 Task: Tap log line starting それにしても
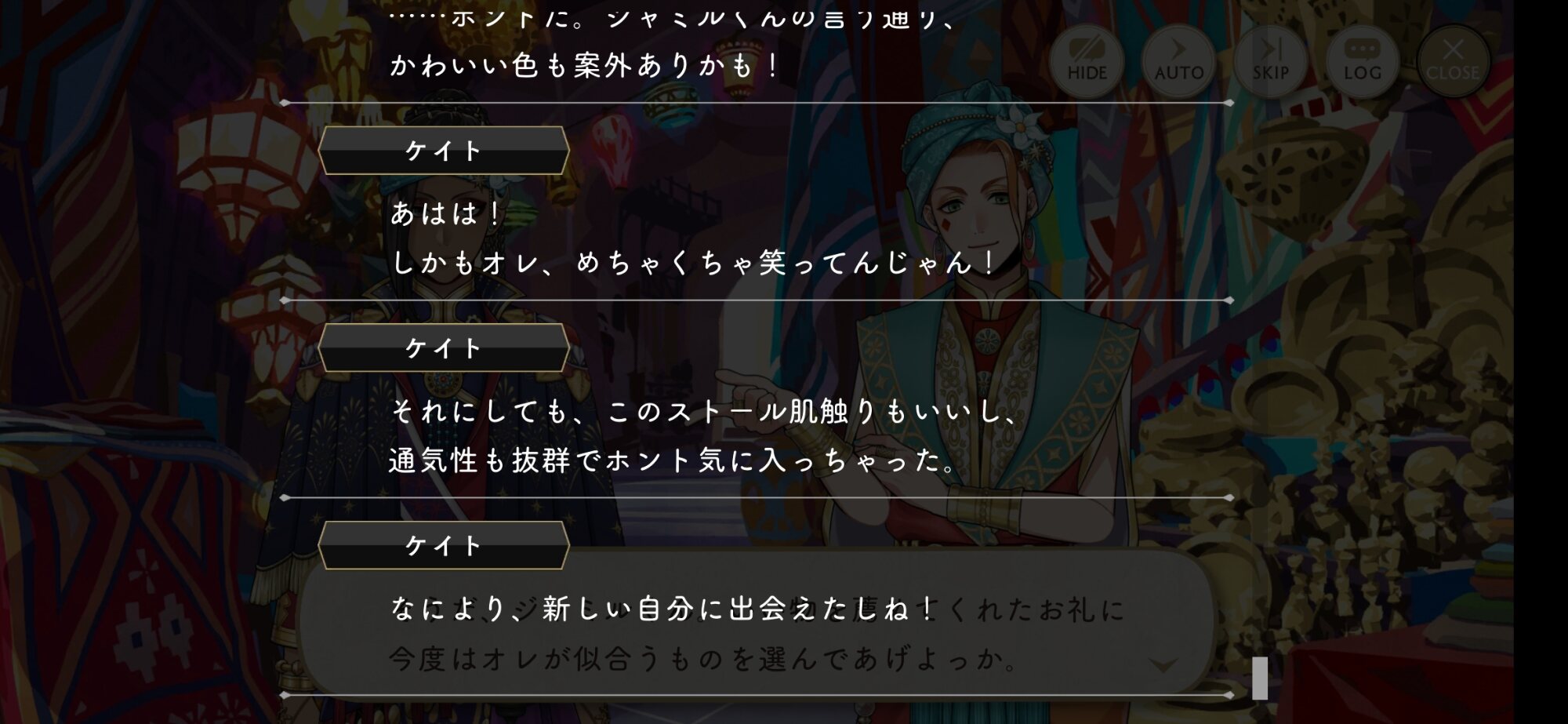point(704,411)
